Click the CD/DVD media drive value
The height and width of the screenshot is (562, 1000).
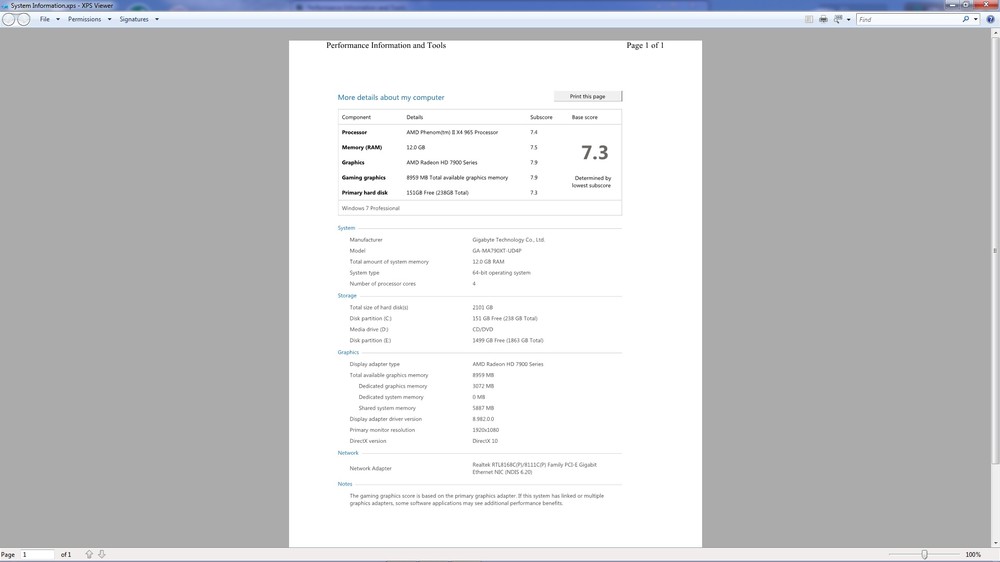(x=483, y=330)
